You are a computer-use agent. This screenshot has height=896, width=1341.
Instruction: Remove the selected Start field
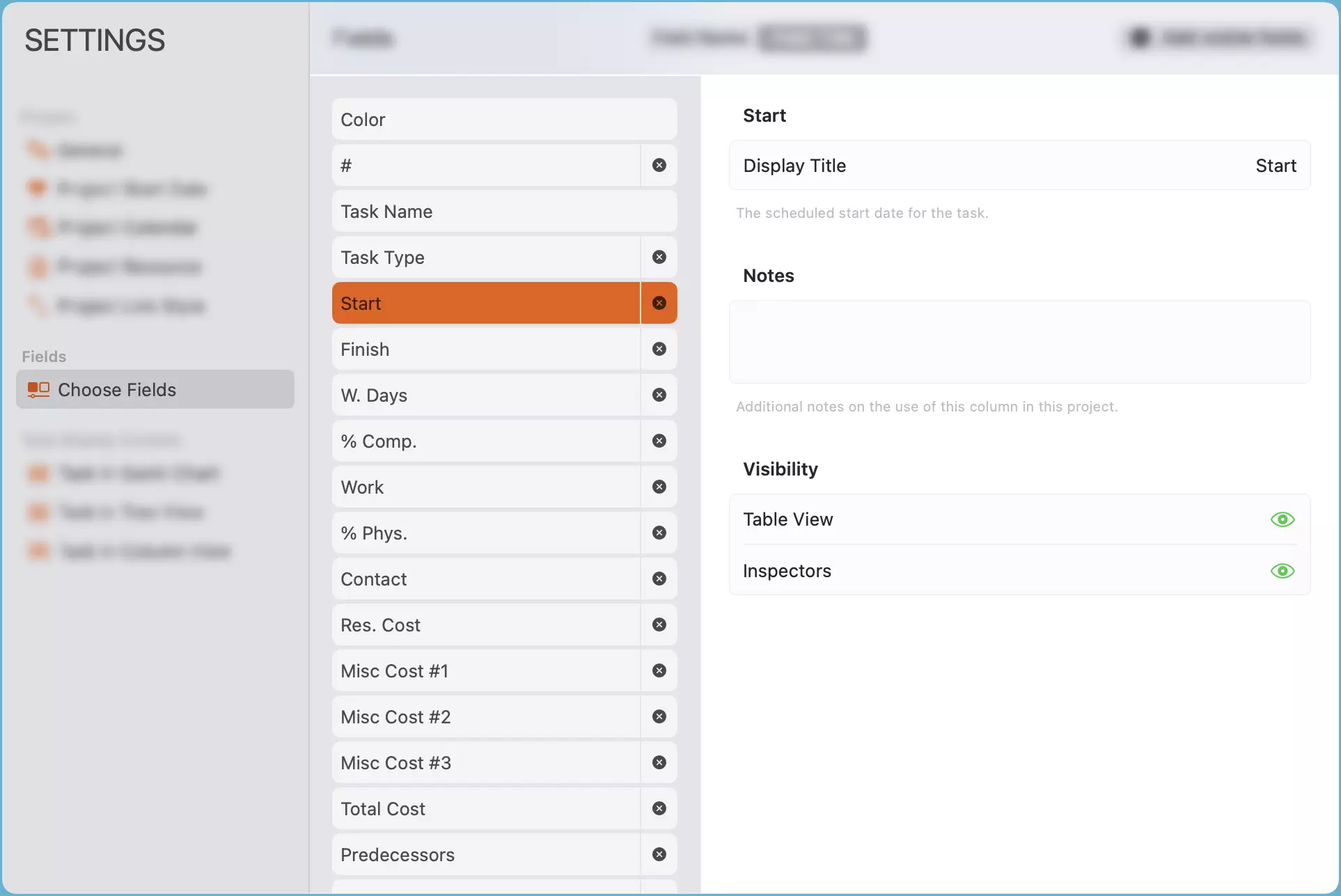click(659, 304)
